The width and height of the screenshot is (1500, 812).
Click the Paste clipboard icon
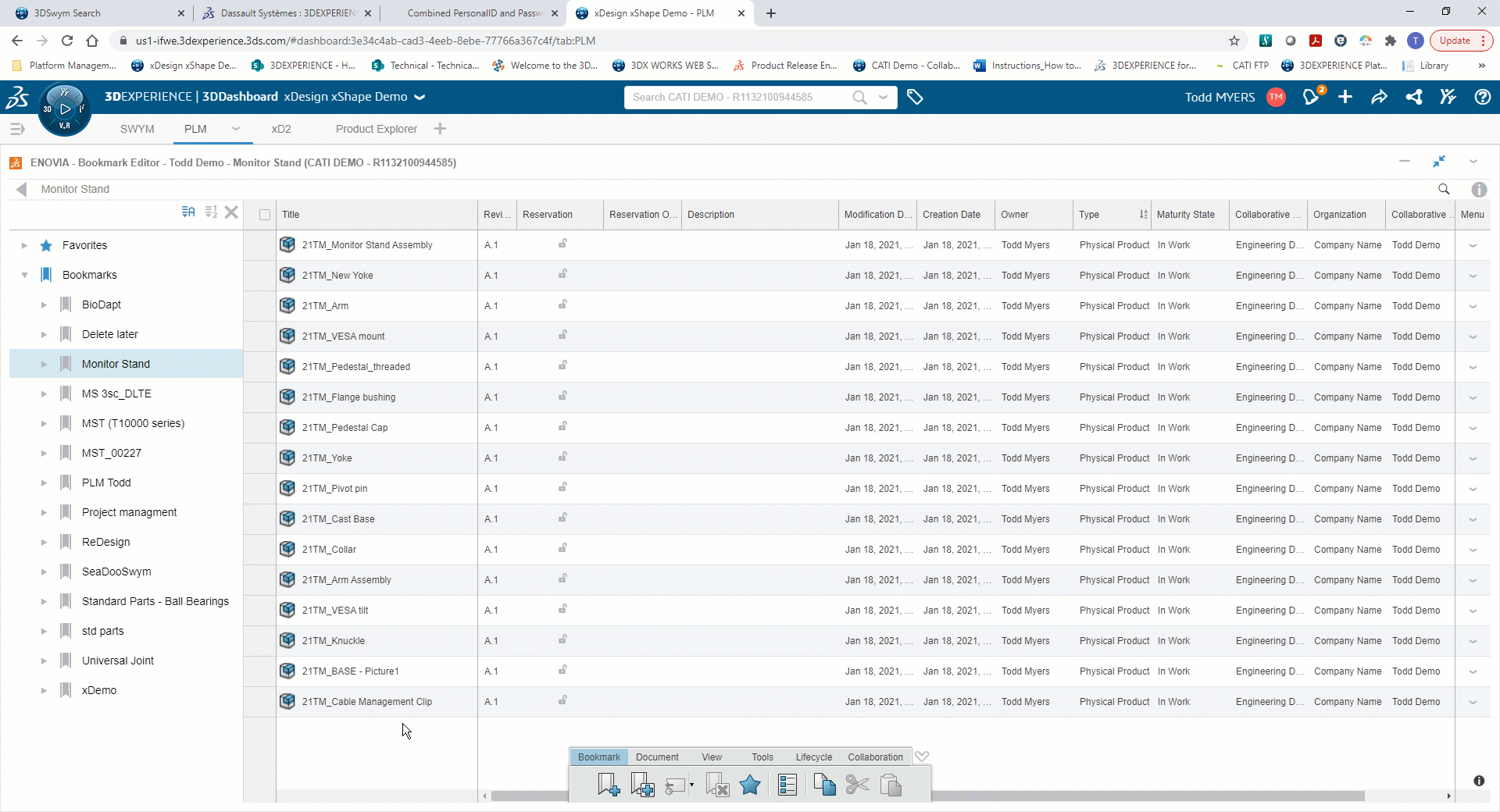tap(891, 784)
